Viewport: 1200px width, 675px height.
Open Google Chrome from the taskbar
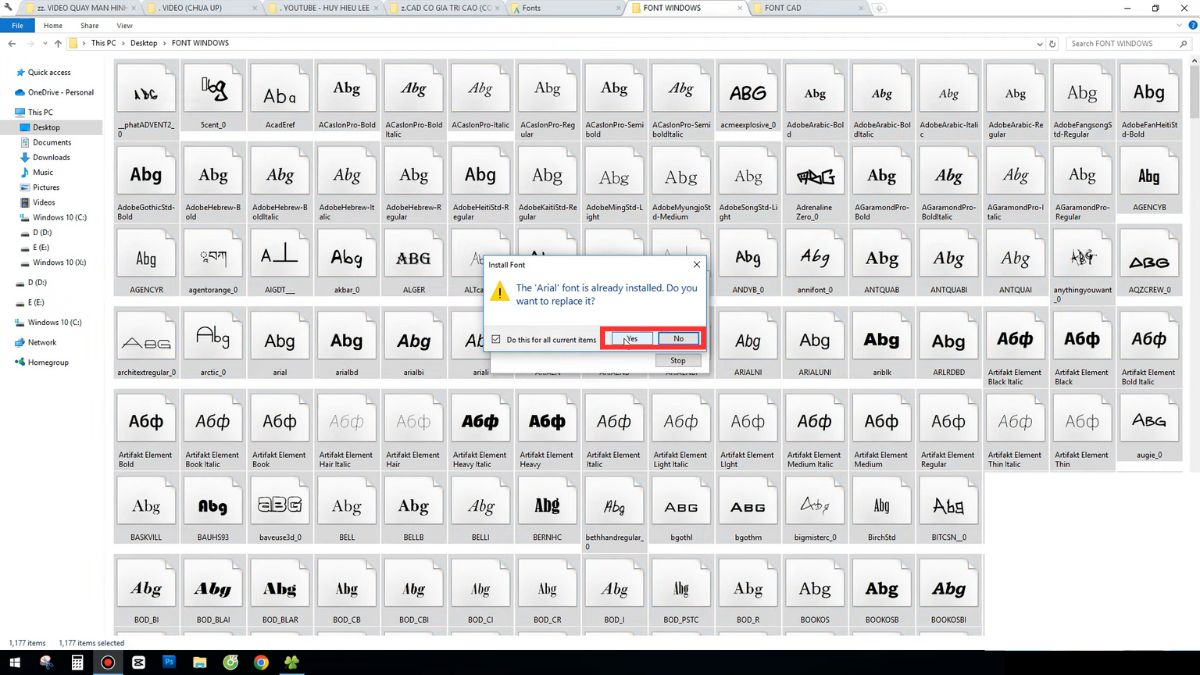tap(261, 662)
